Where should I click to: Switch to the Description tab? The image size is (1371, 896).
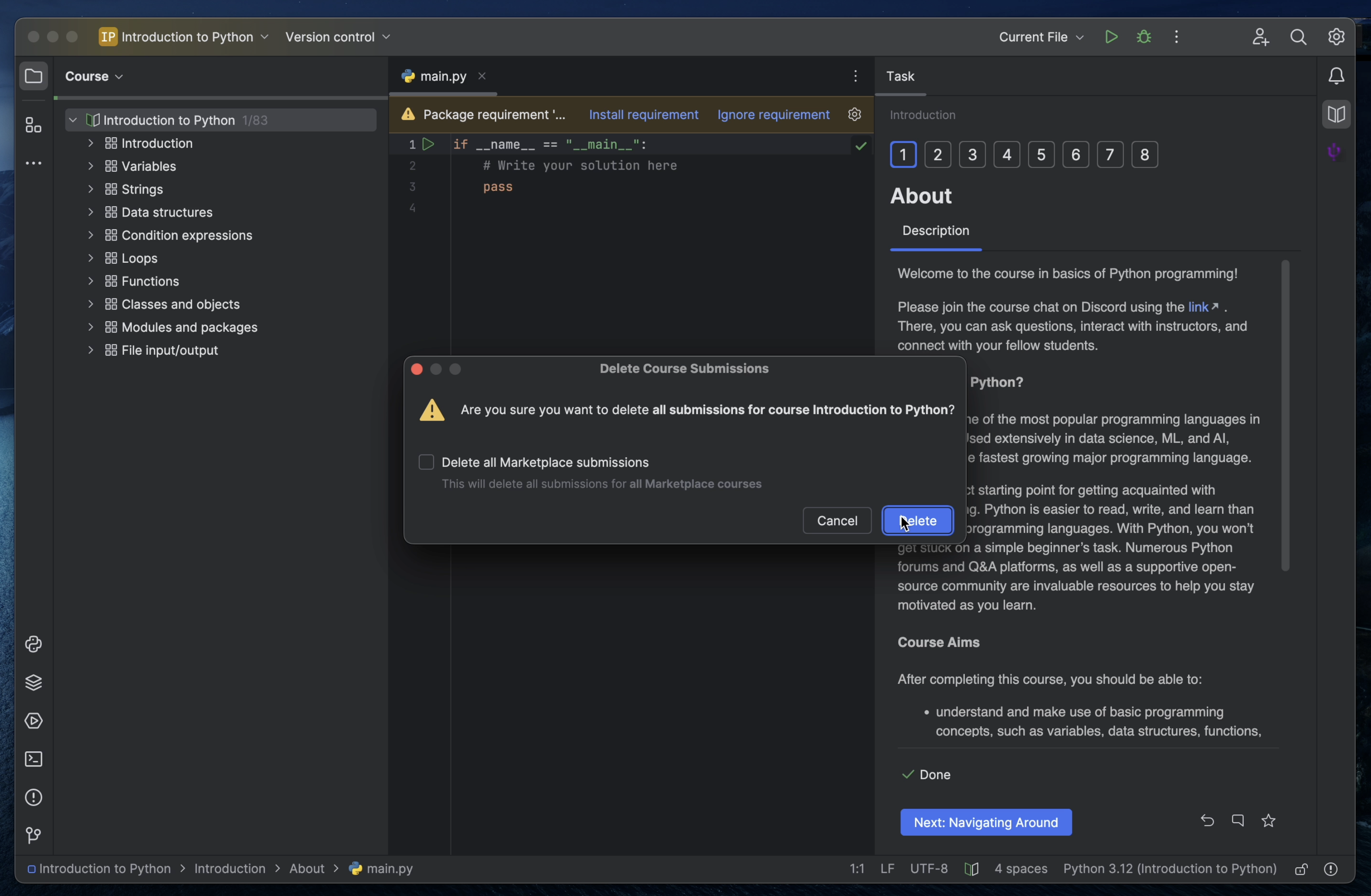(x=936, y=231)
